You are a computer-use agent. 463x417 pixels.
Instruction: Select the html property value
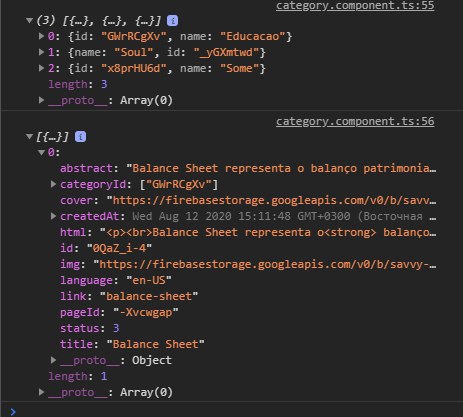point(268,232)
